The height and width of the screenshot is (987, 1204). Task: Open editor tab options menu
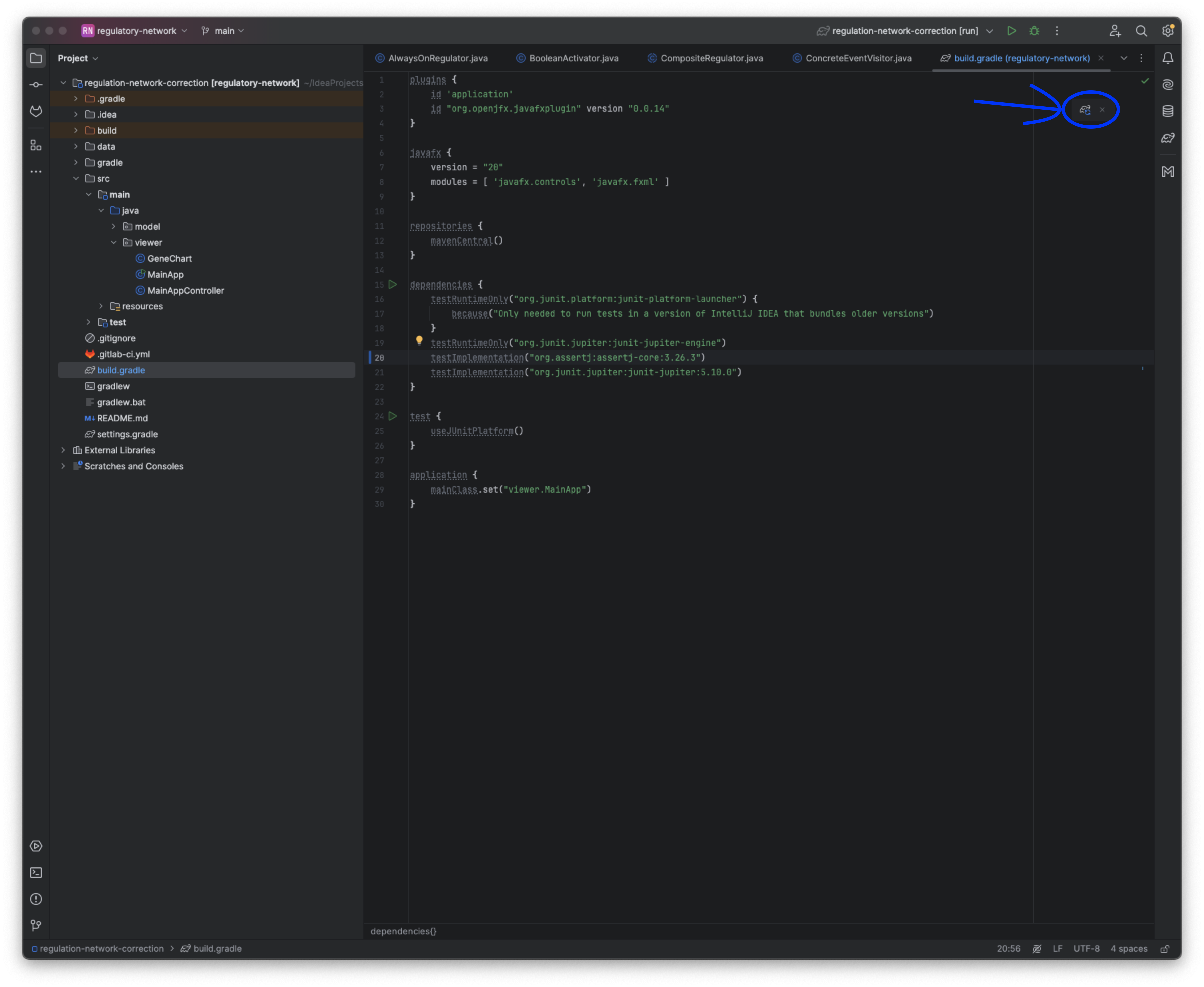point(1141,58)
